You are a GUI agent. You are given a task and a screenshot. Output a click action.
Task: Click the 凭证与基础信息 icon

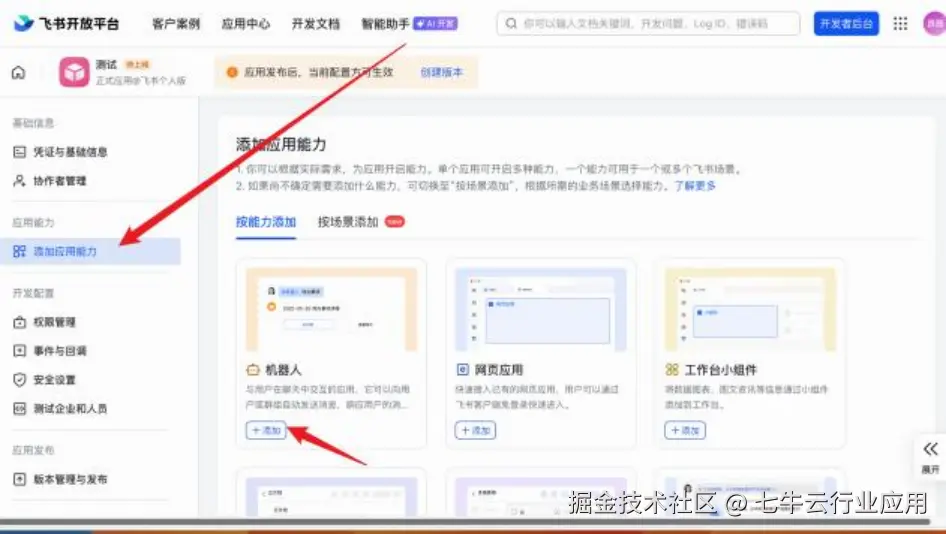coord(19,151)
